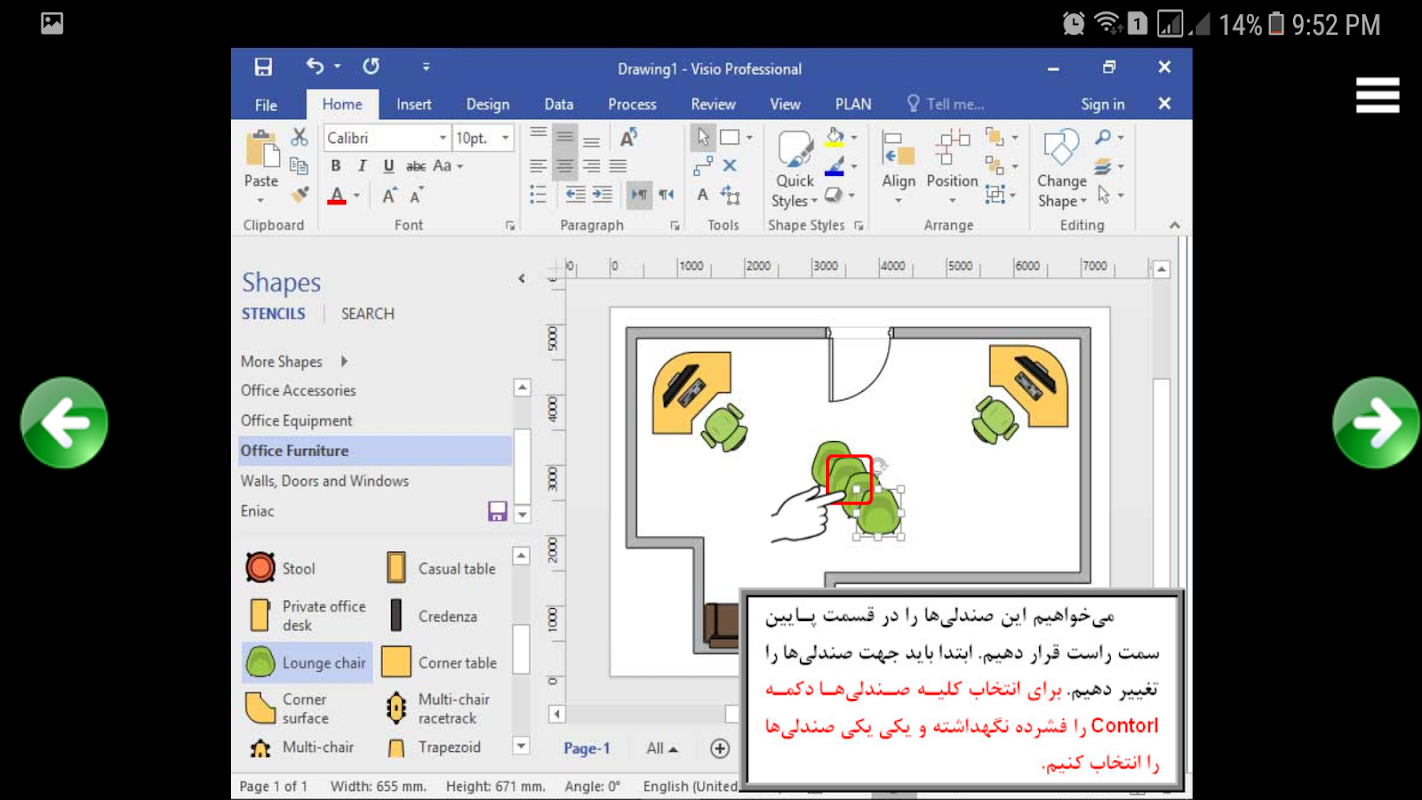This screenshot has width=1422, height=800.
Task: Switch to the Design tab
Action: 488,104
